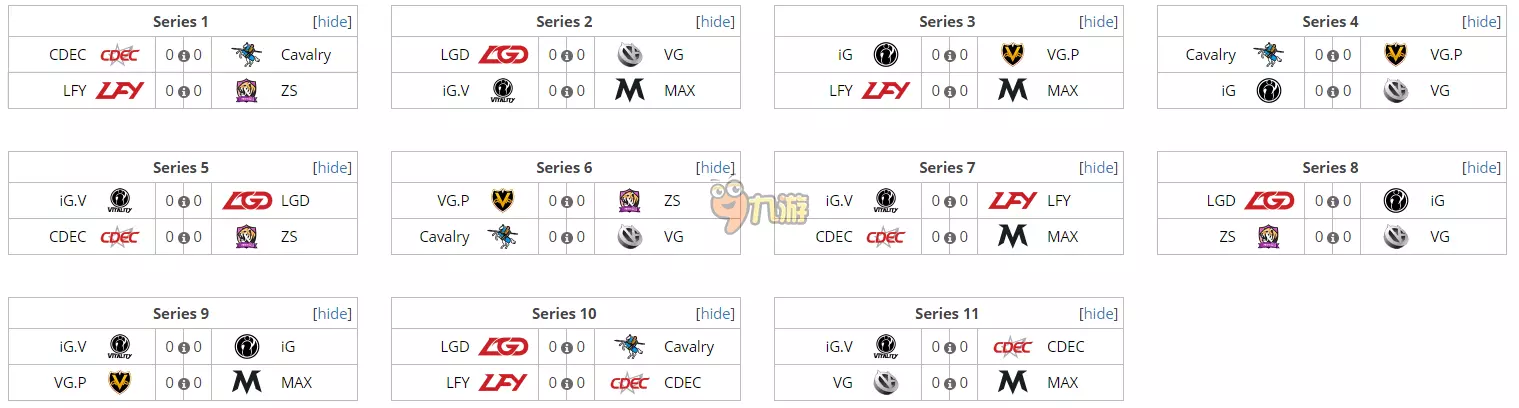
Task: Hide the Series 1 match box
Action: (x=333, y=21)
